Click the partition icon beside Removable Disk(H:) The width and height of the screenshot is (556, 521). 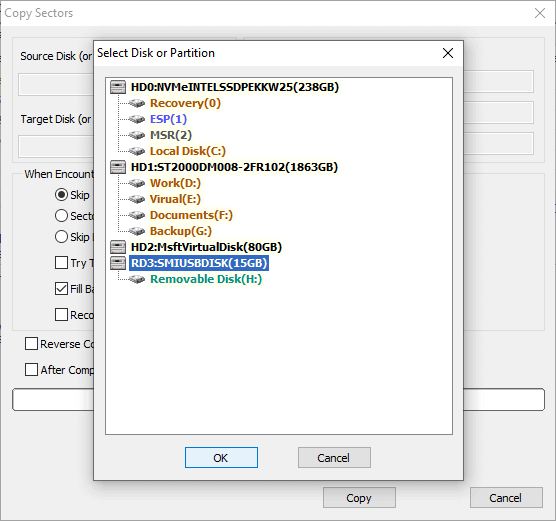pos(137,279)
